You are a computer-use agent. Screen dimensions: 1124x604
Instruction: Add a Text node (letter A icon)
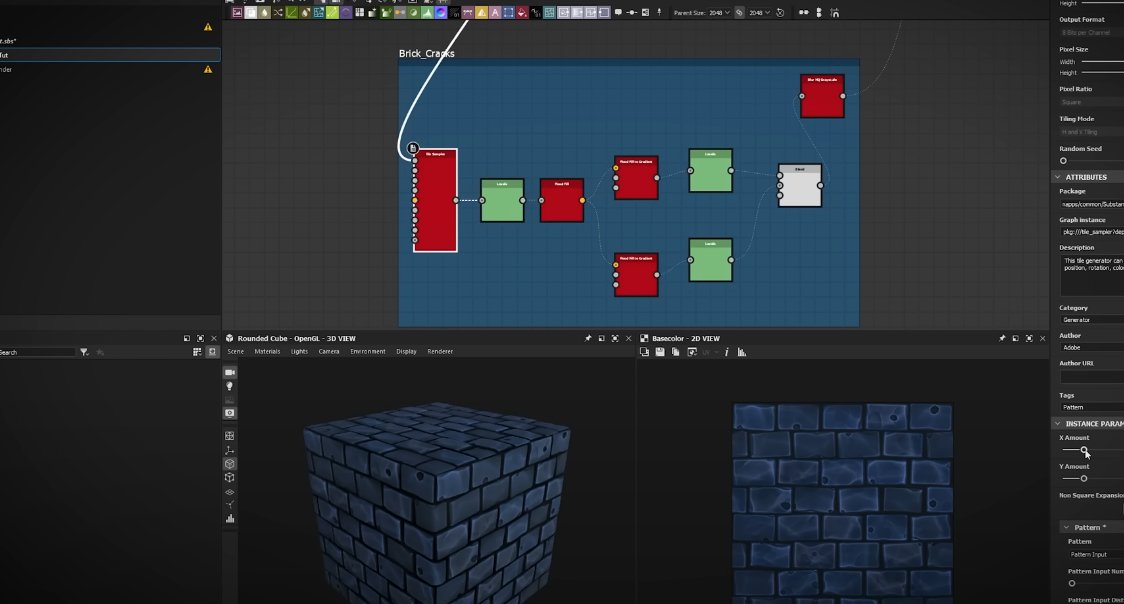[495, 12]
